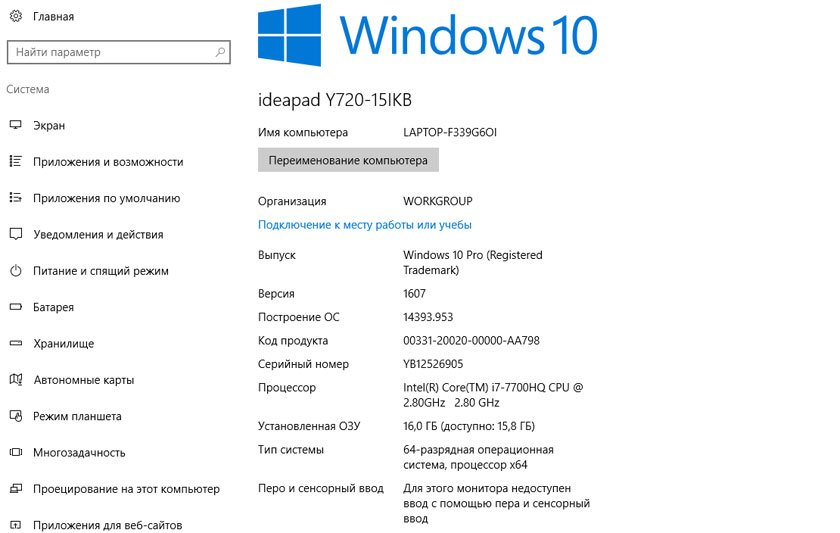This screenshot has width=840, height=533.
Task: Click the Организация label
Action: (292, 201)
